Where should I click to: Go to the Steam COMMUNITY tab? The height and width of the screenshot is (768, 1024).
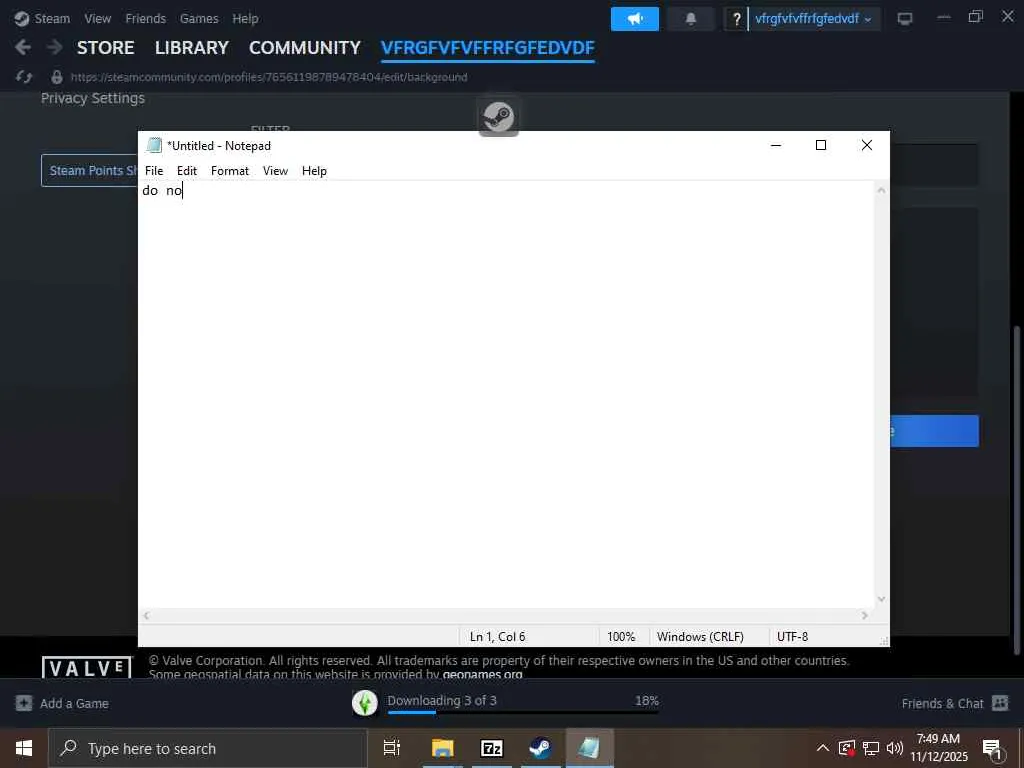[305, 48]
